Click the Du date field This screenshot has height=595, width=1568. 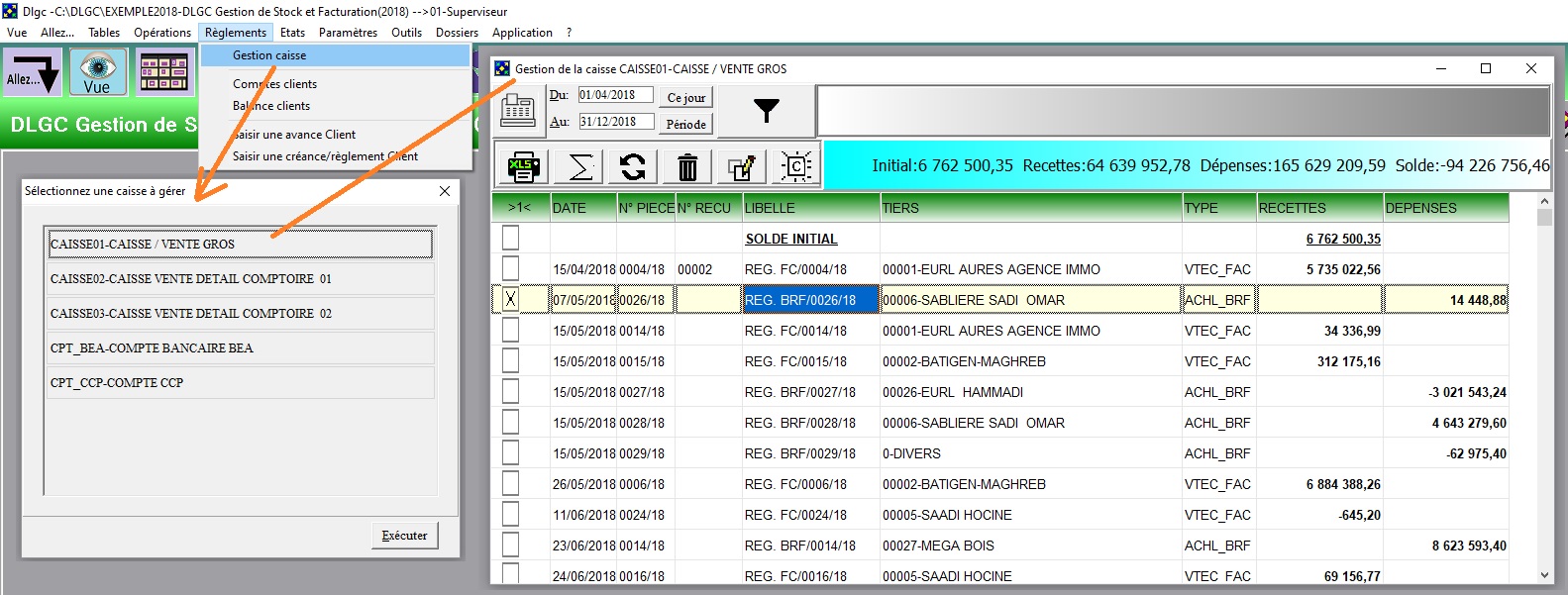615,95
